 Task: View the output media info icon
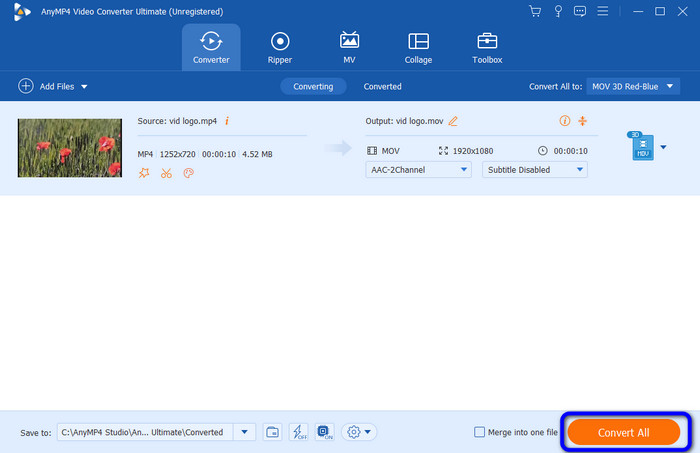coord(565,121)
